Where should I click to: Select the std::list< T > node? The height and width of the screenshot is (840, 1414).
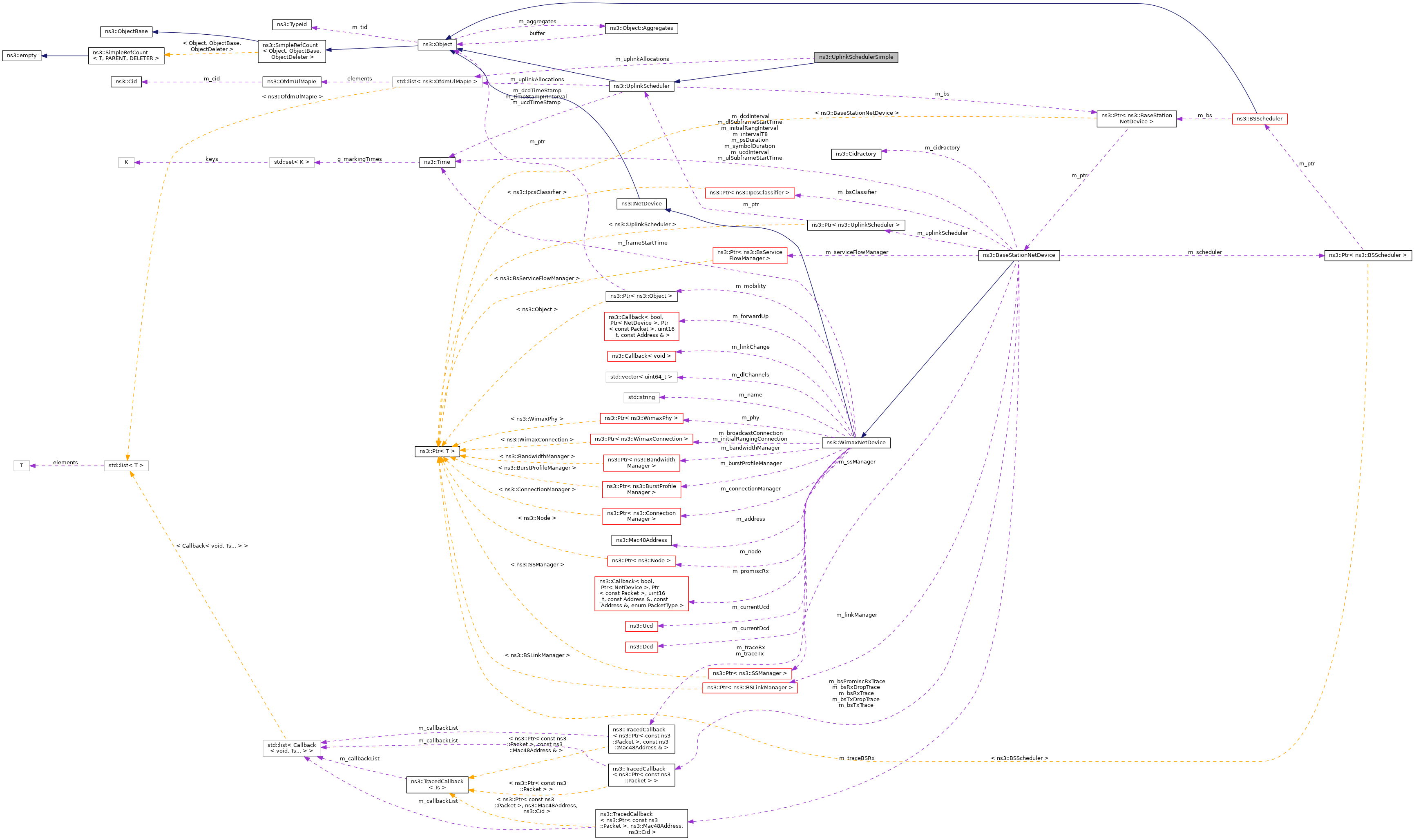click(126, 466)
